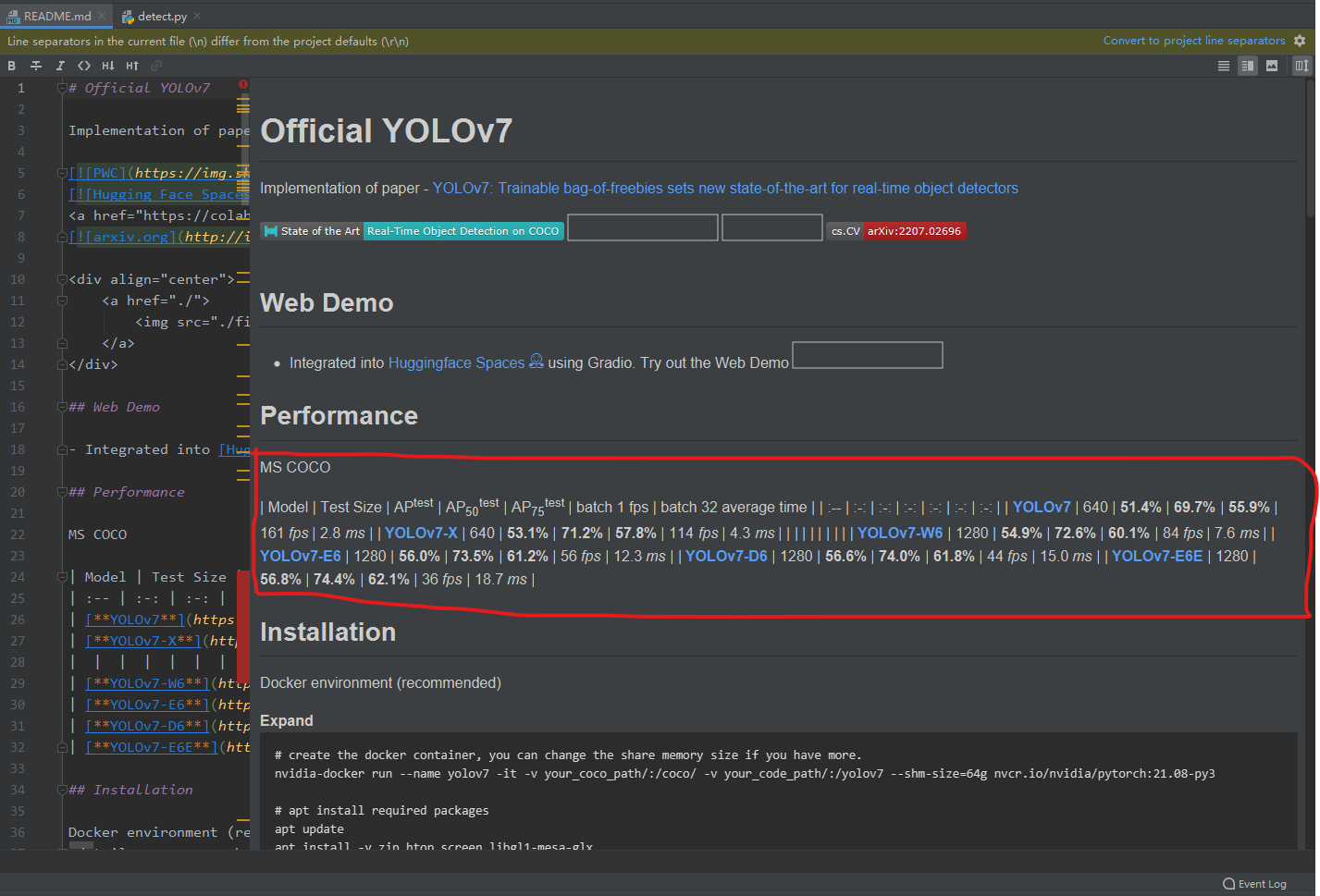Open the Huggingface Spaces link in preview

[457, 363]
